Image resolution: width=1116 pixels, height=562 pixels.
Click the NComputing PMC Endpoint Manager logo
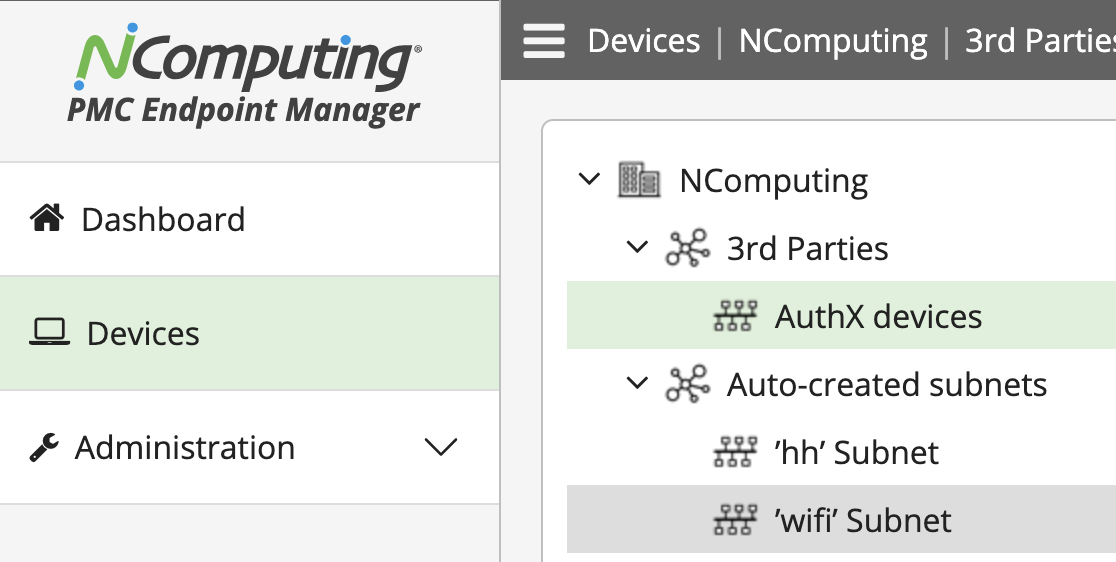[x=246, y=75]
